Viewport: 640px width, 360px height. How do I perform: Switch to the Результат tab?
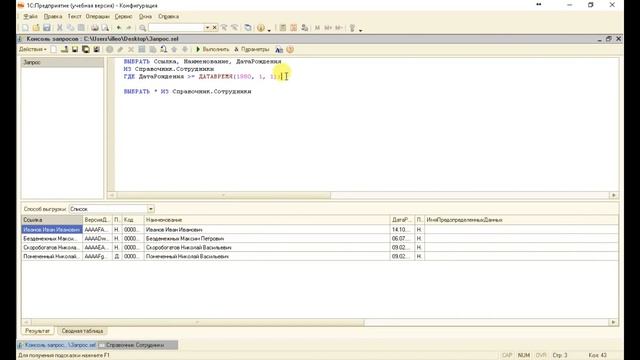click(x=37, y=331)
